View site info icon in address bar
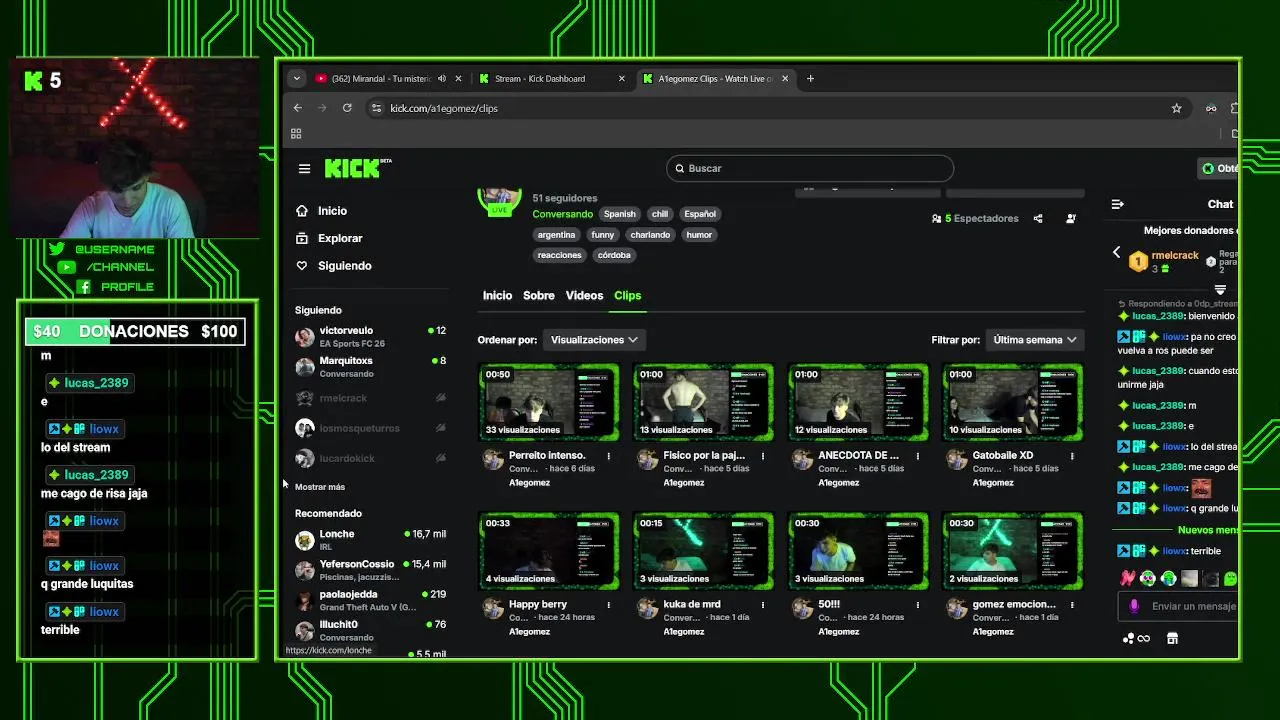The height and width of the screenshot is (720, 1280). click(376, 108)
